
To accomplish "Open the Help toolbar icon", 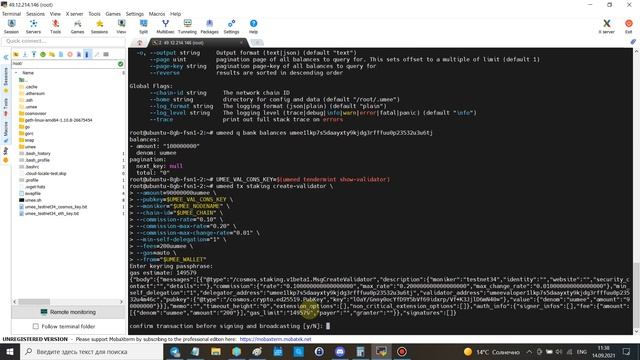I will [253, 27].
